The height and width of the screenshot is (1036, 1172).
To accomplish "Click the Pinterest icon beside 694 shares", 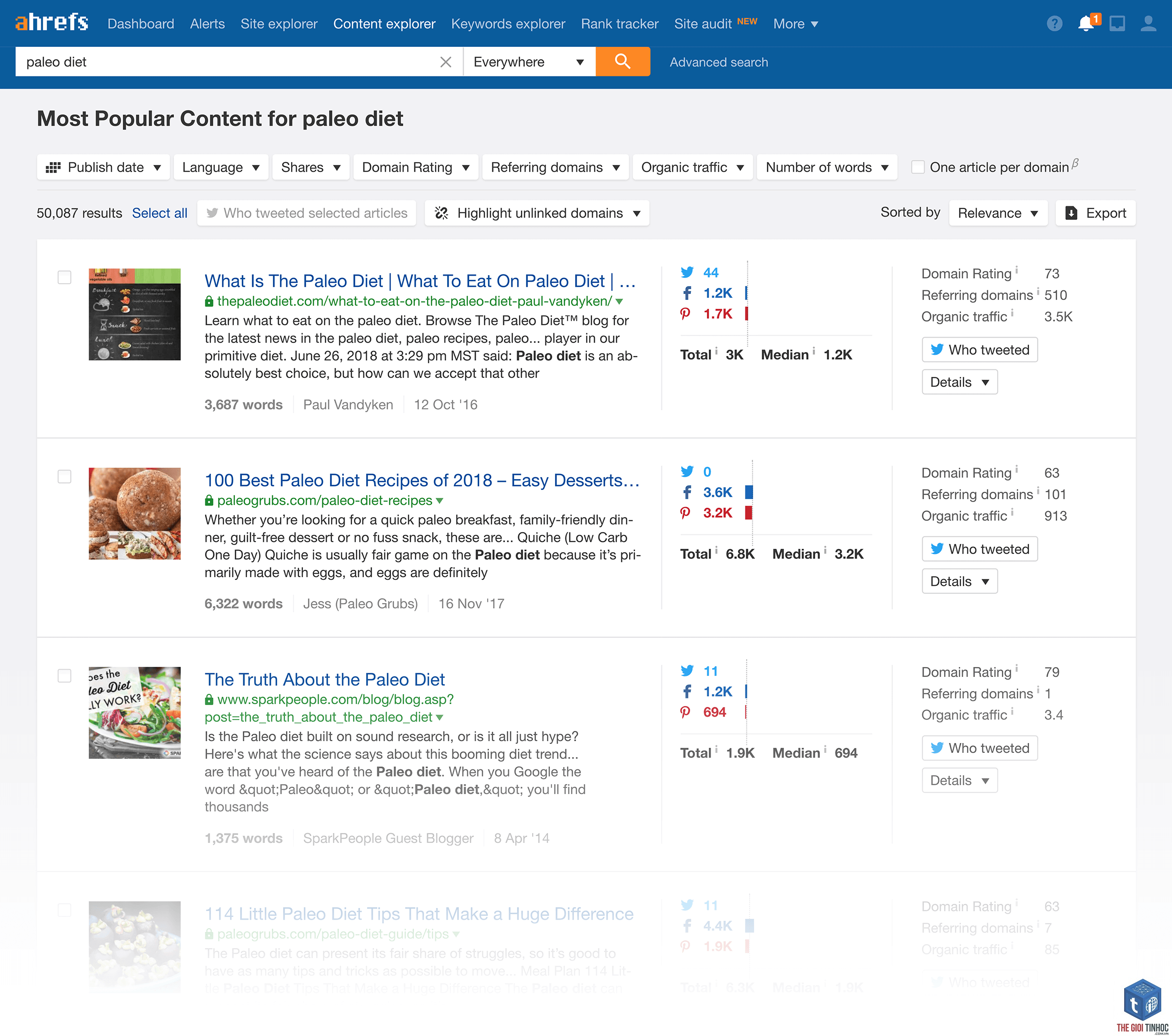I will click(x=685, y=712).
